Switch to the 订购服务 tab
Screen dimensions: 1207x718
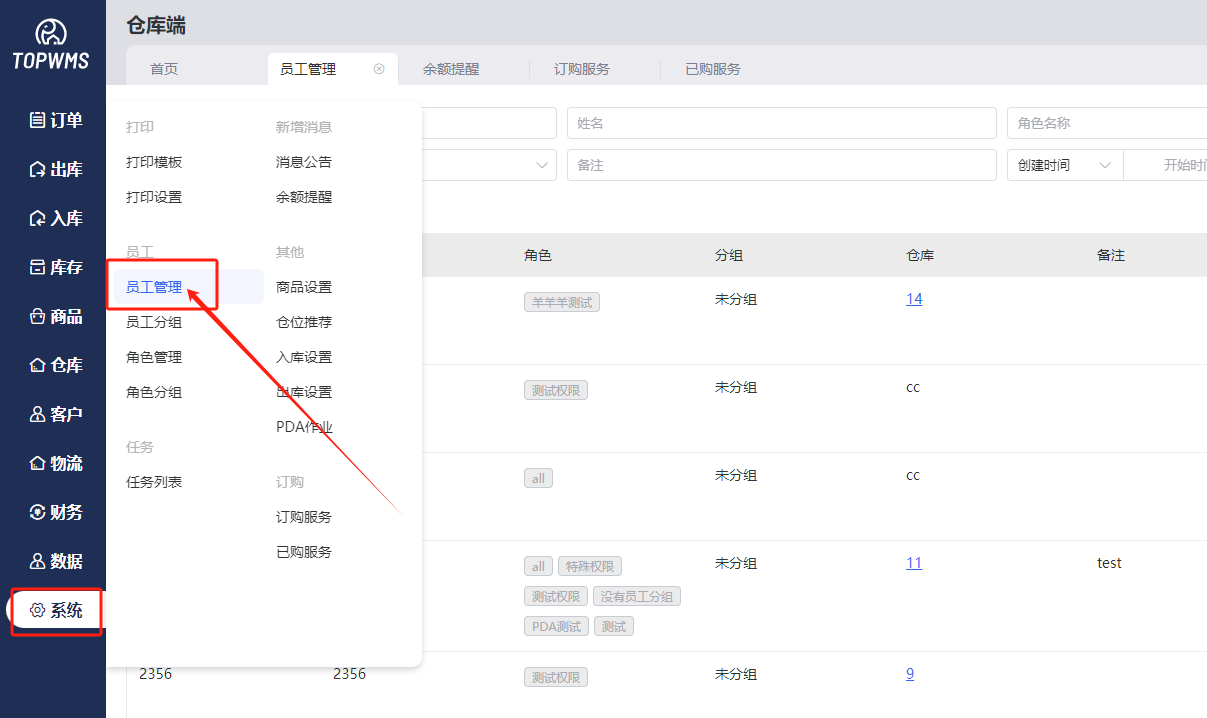[x=582, y=69]
